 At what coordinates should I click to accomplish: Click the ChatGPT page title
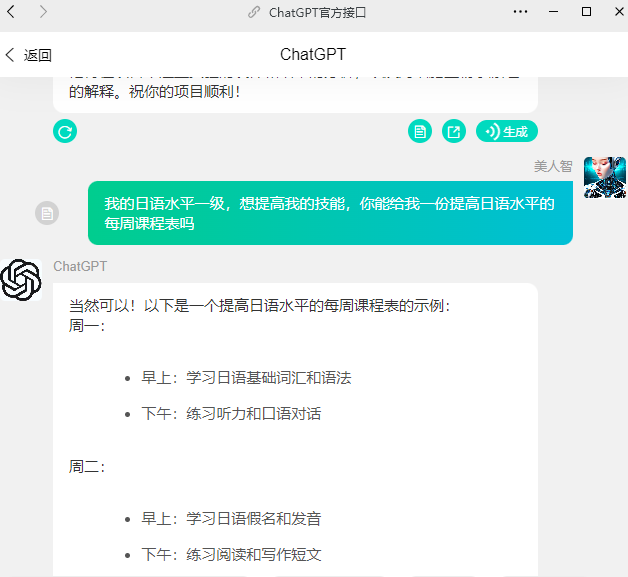[x=313, y=54]
